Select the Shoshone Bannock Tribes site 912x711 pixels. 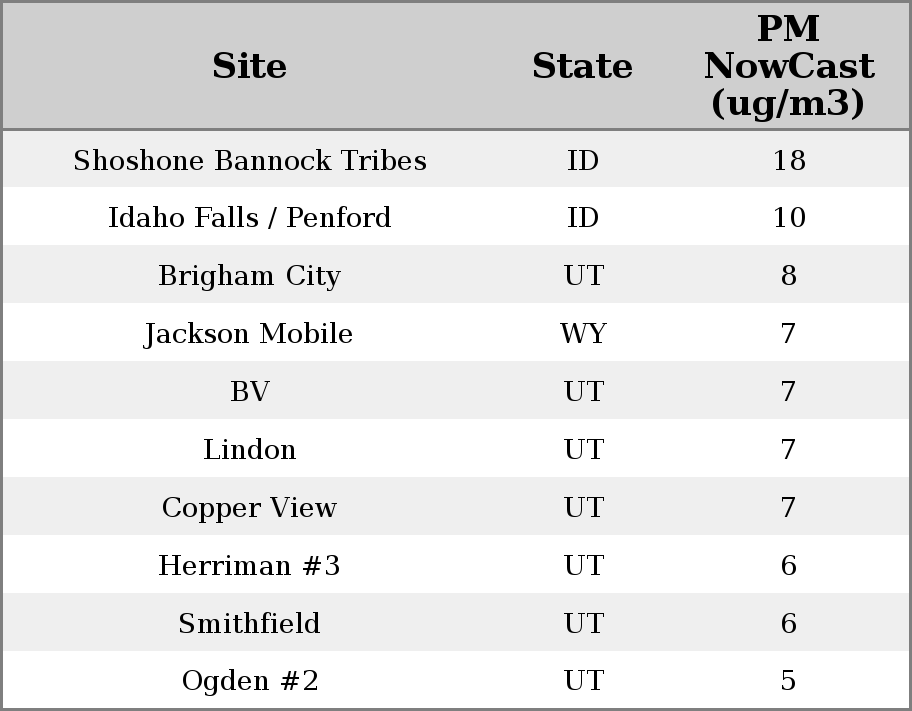pyautogui.click(x=249, y=161)
